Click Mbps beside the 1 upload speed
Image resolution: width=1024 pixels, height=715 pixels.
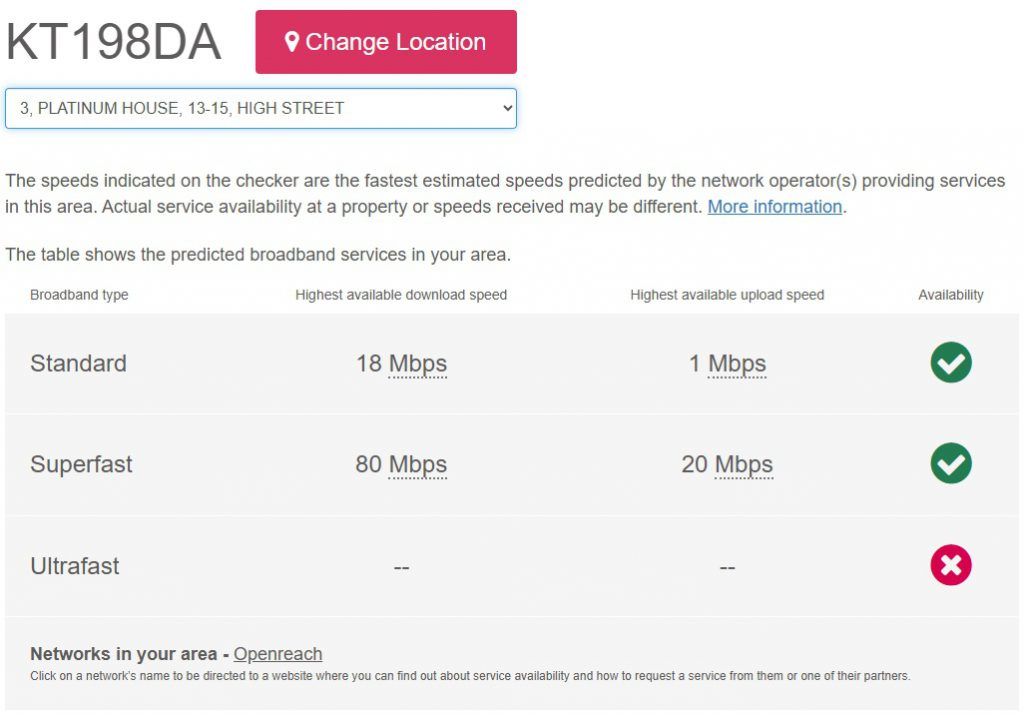coord(737,363)
